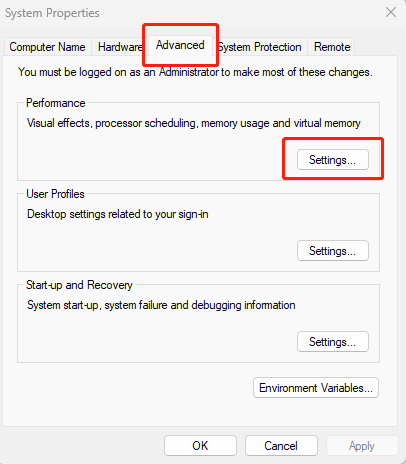Click the Performance group label
Image resolution: width=406 pixels, height=464 pixels.
click(x=56, y=103)
